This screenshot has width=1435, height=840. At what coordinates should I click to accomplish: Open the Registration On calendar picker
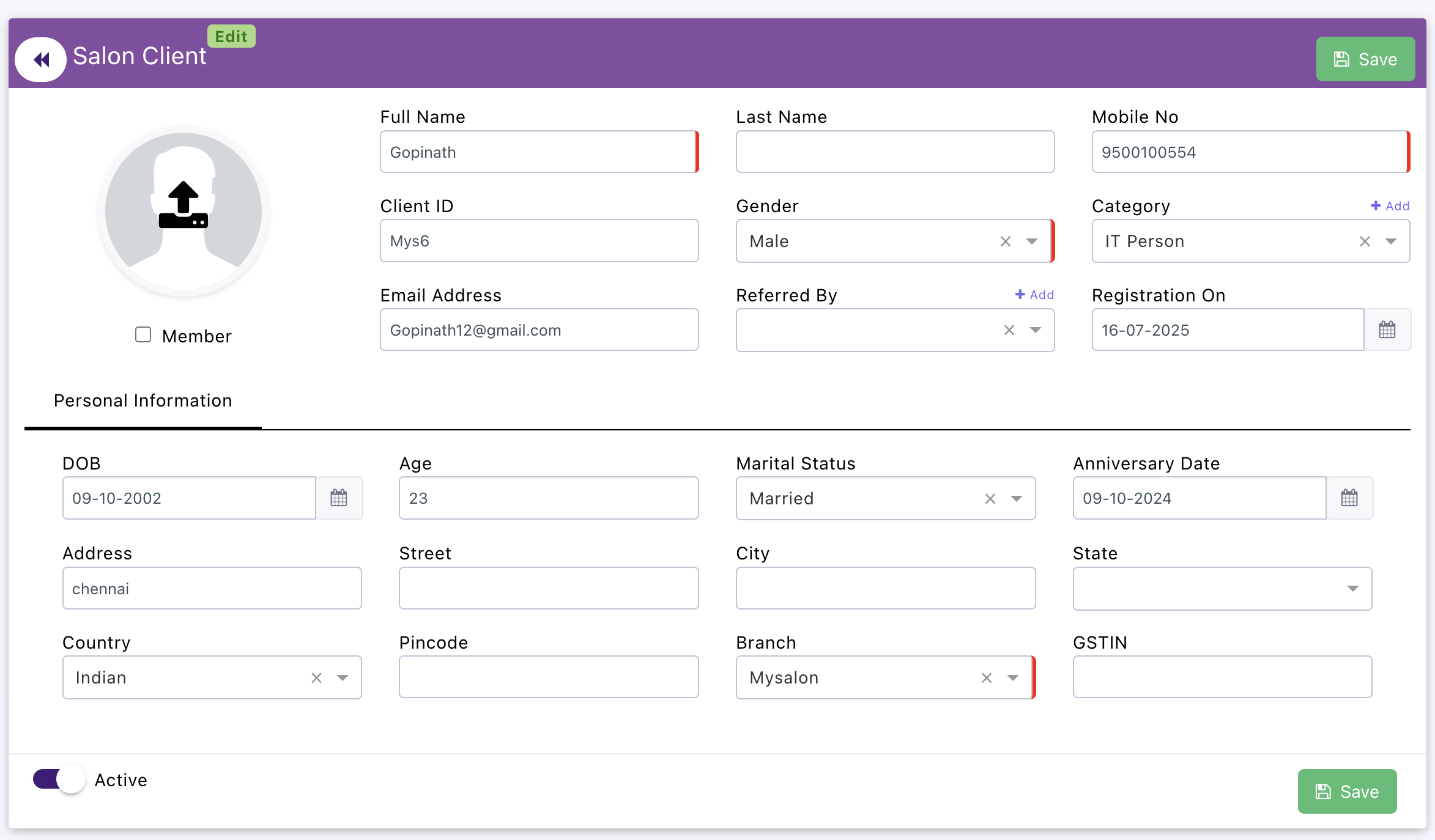[1387, 330]
